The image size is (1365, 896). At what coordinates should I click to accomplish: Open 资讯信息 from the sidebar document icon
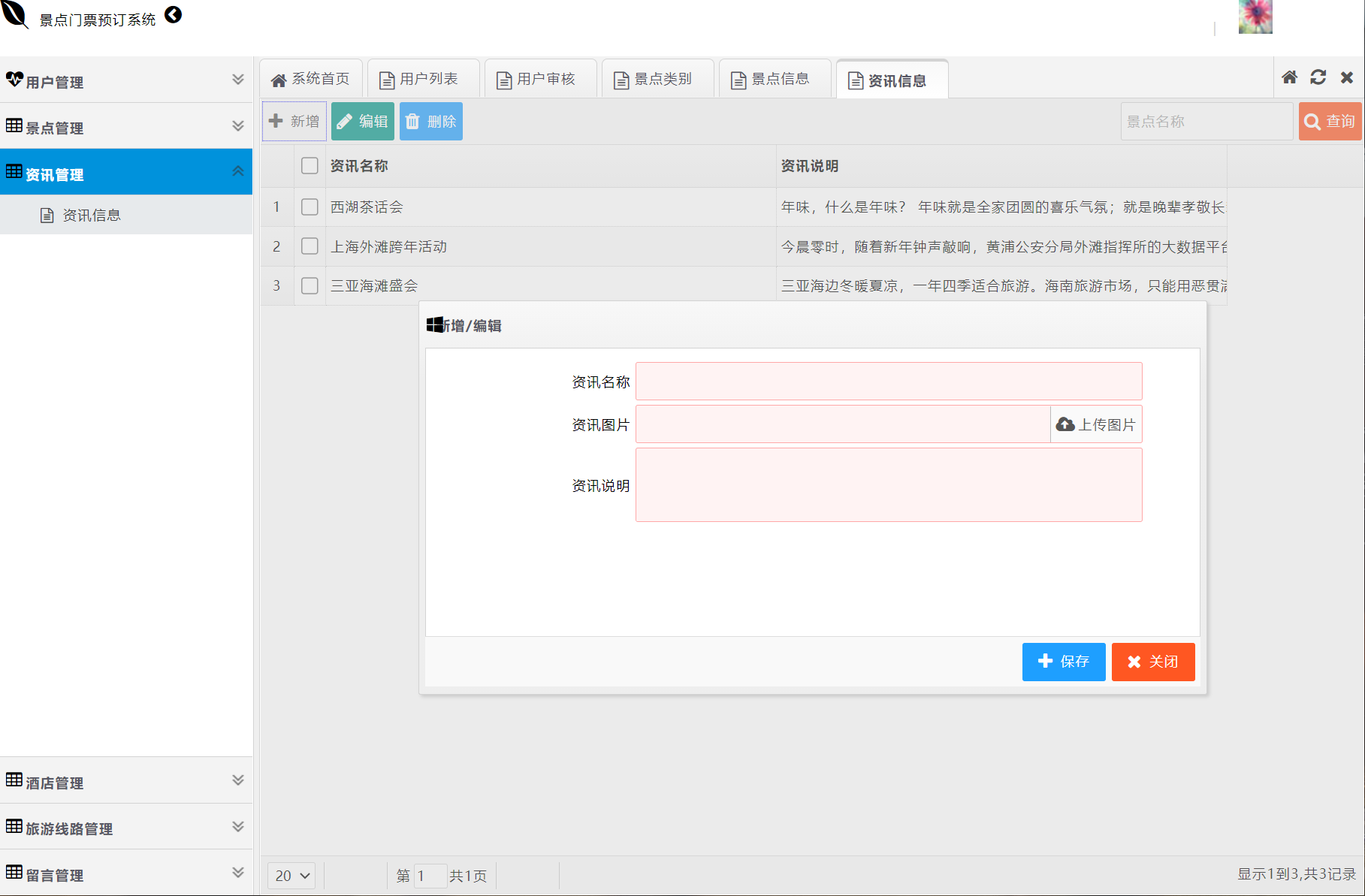pyautogui.click(x=91, y=215)
